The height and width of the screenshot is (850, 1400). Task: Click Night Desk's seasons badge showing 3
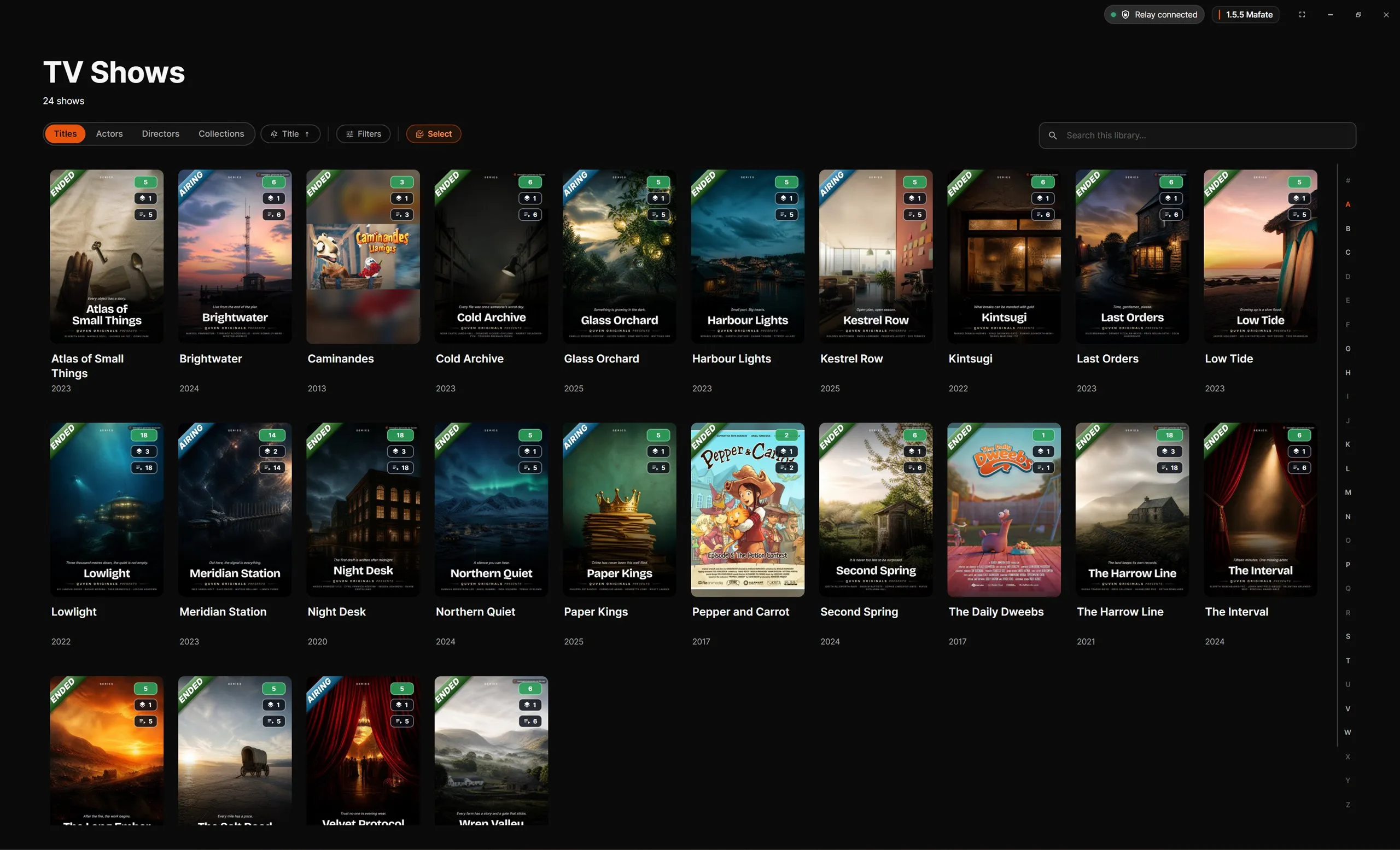coord(400,452)
